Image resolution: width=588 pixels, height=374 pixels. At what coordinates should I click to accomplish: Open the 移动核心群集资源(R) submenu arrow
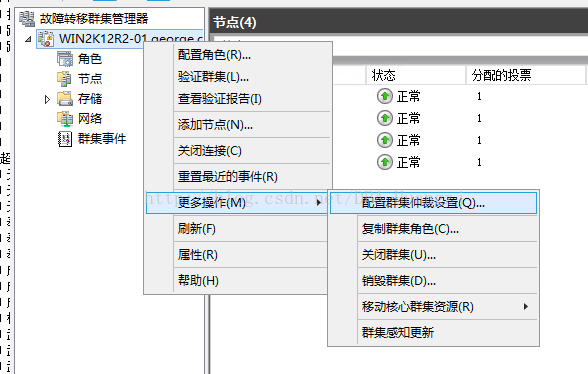click(526, 306)
